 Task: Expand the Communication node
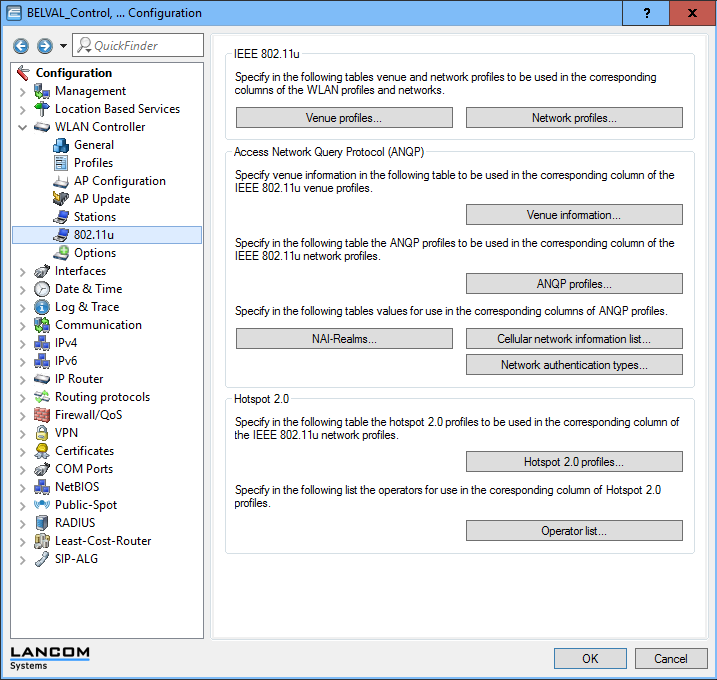click(x=22, y=326)
